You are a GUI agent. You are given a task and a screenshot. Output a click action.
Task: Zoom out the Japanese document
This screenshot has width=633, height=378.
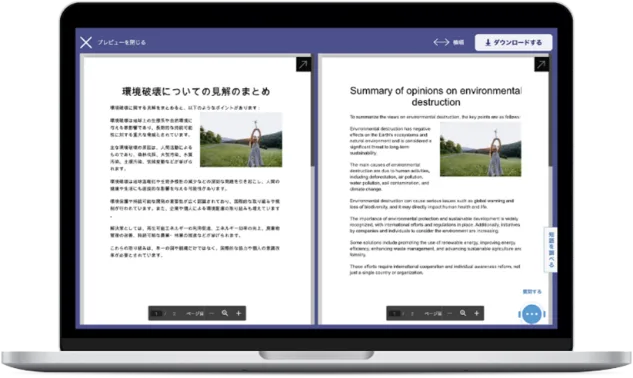pos(212,313)
